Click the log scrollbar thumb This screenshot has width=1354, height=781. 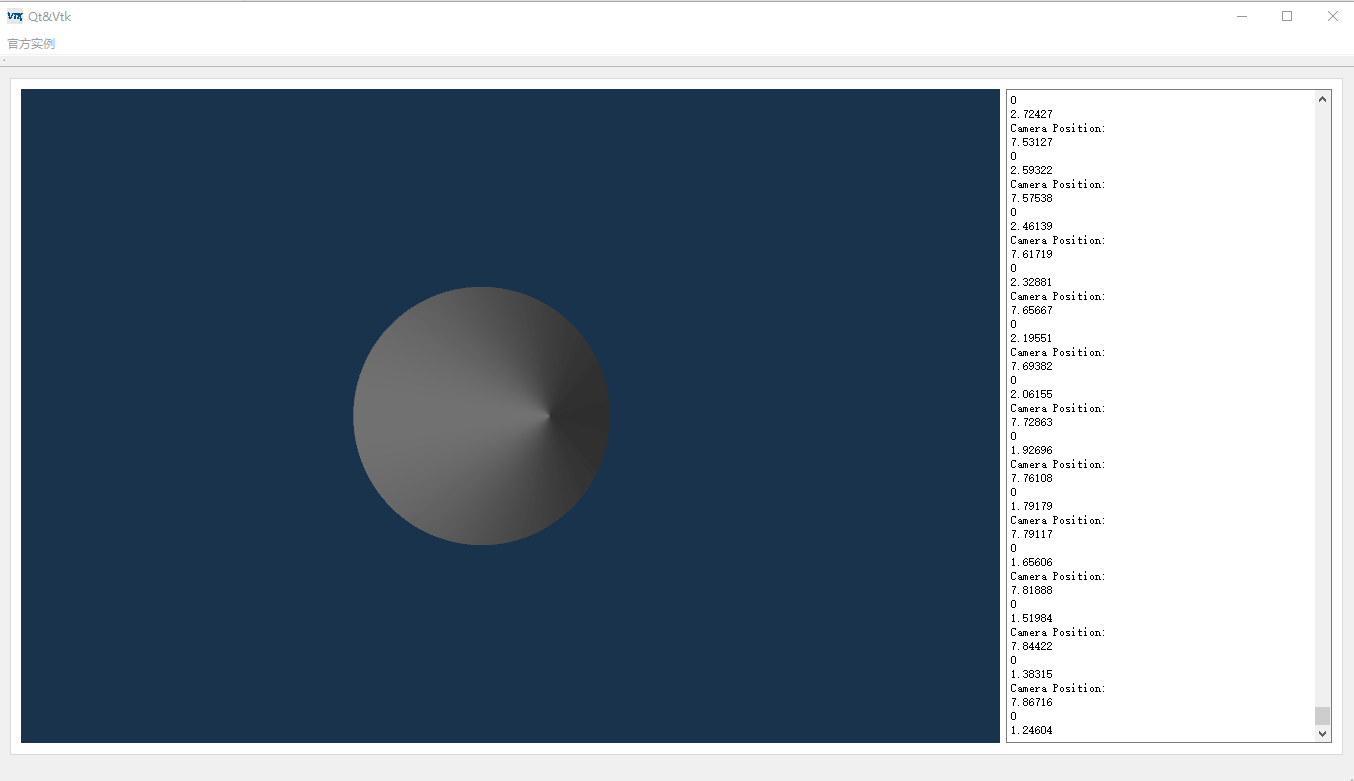1323,715
